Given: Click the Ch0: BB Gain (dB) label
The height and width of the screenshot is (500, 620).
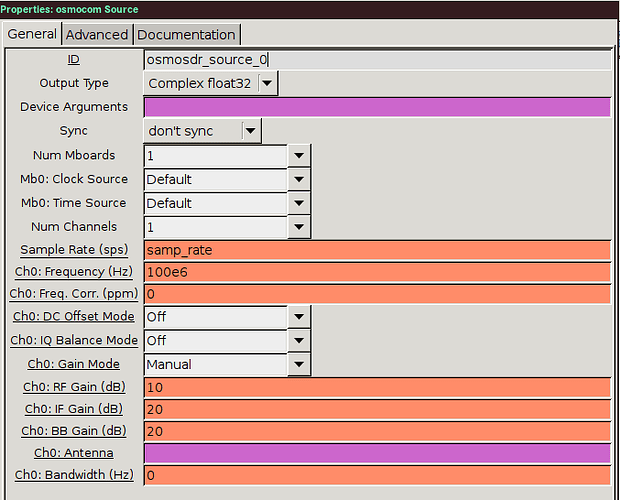Looking at the screenshot, I should tap(74, 431).
